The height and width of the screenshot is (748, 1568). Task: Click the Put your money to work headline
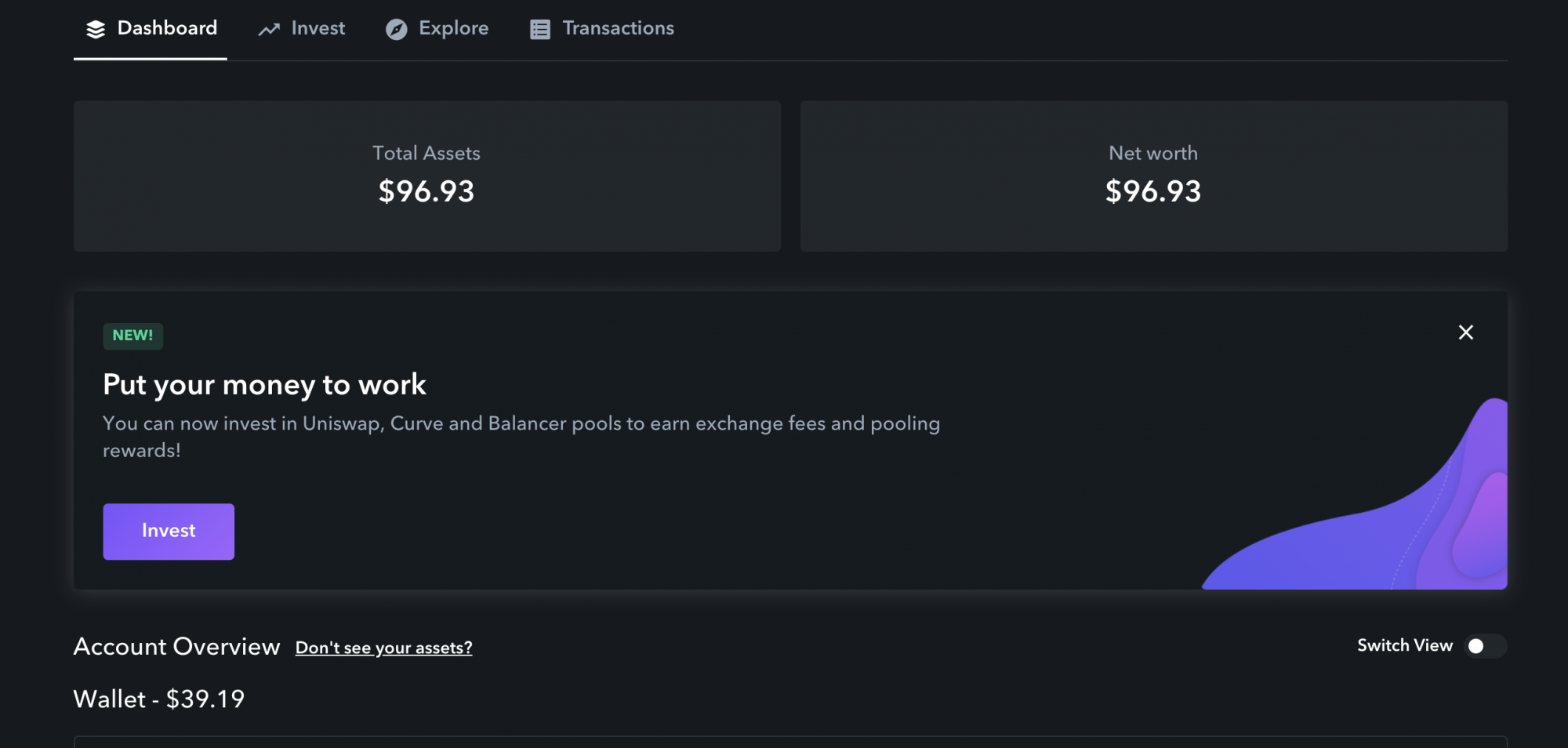click(264, 385)
